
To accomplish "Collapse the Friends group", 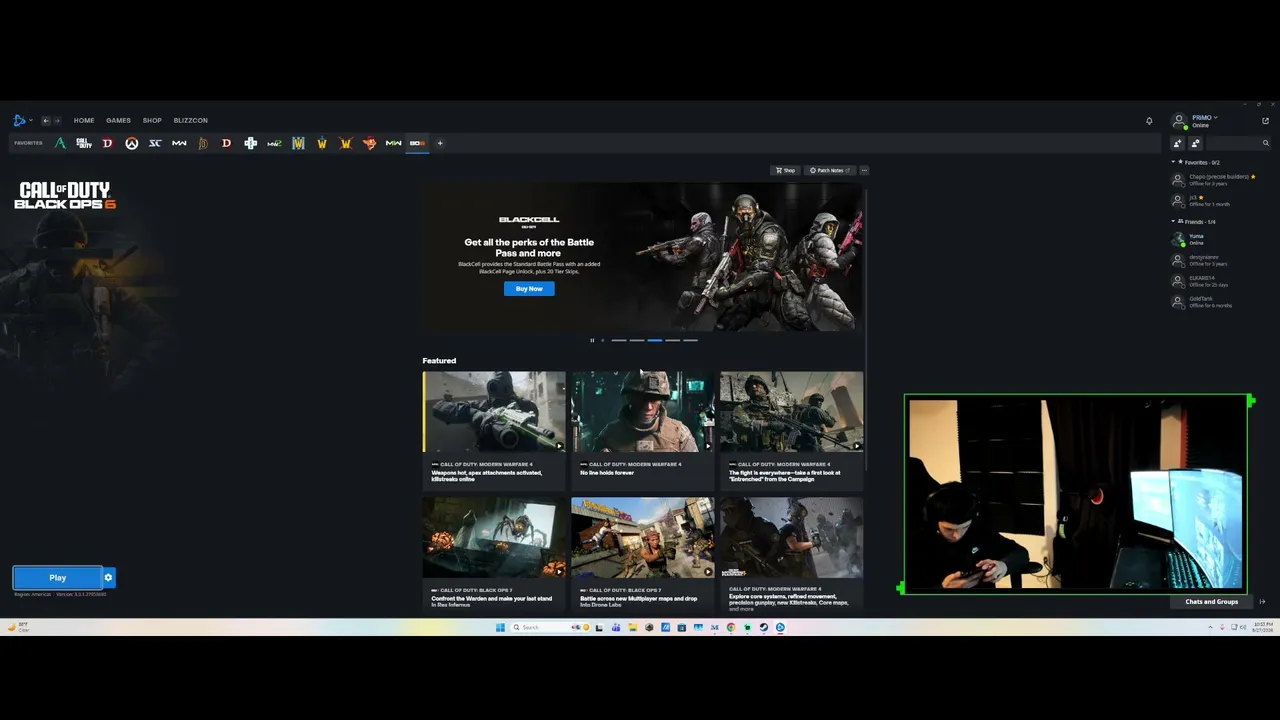I will click(x=1173, y=222).
